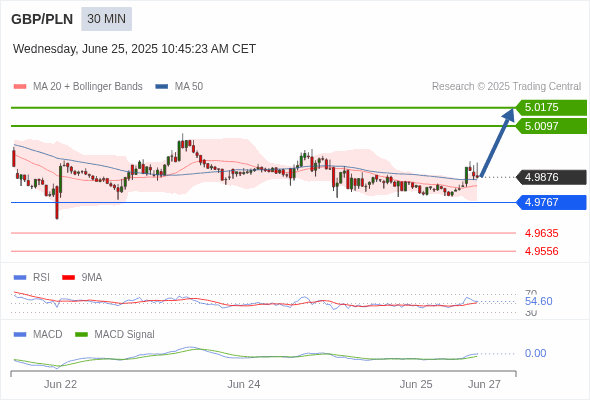
Task: Click the 5.0175 green resistance tag
Action: coord(551,108)
